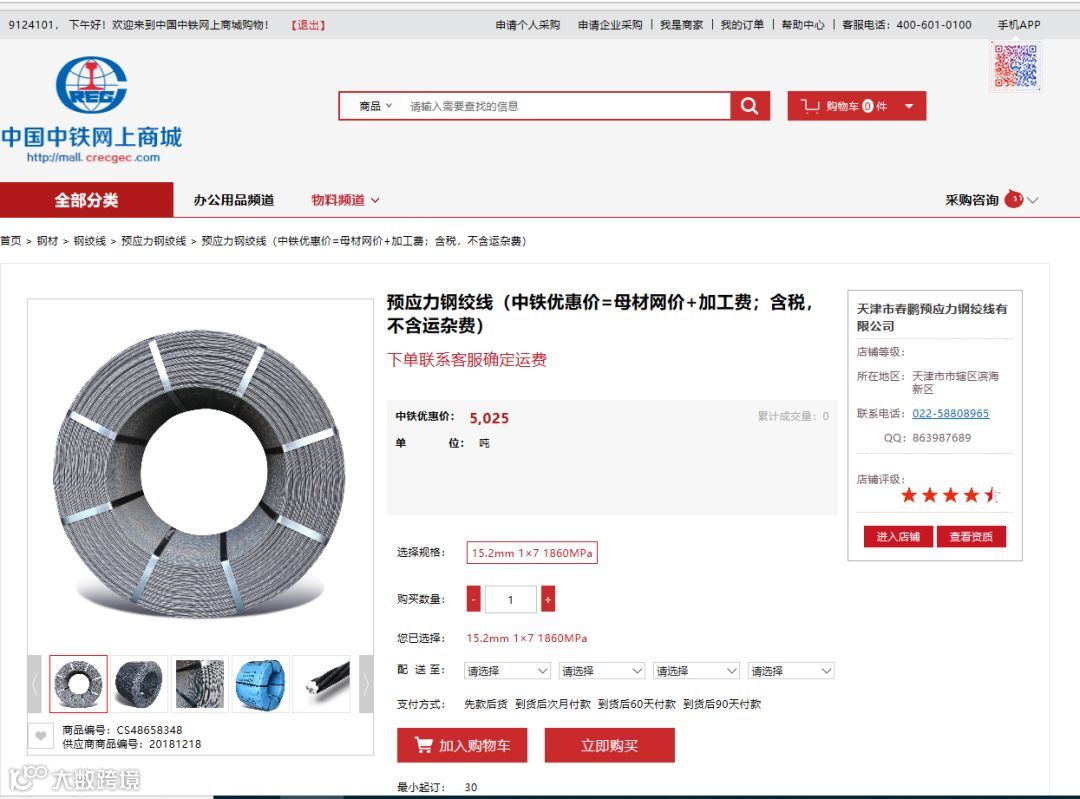This screenshot has height=799, width=1080.
Task: Show next thumbnails with right gallery arrow
Action: coord(366,684)
